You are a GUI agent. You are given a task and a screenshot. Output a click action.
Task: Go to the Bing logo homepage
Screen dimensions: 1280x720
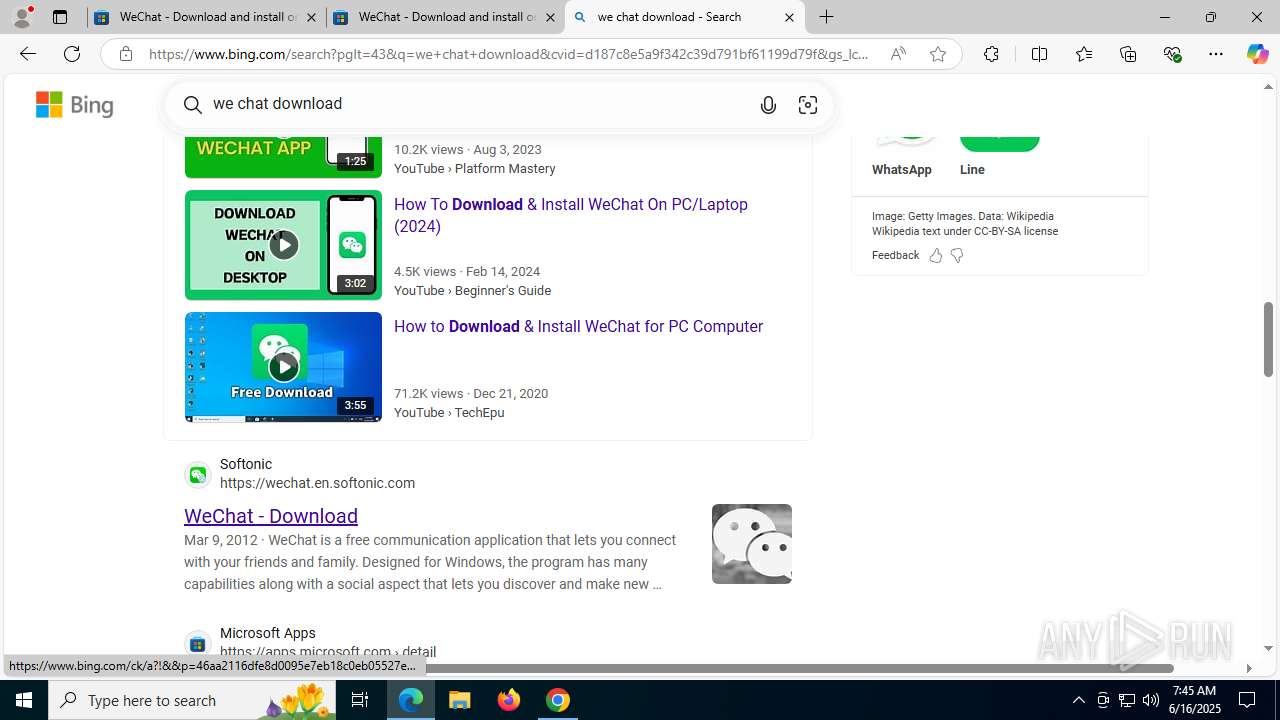[x=75, y=104]
